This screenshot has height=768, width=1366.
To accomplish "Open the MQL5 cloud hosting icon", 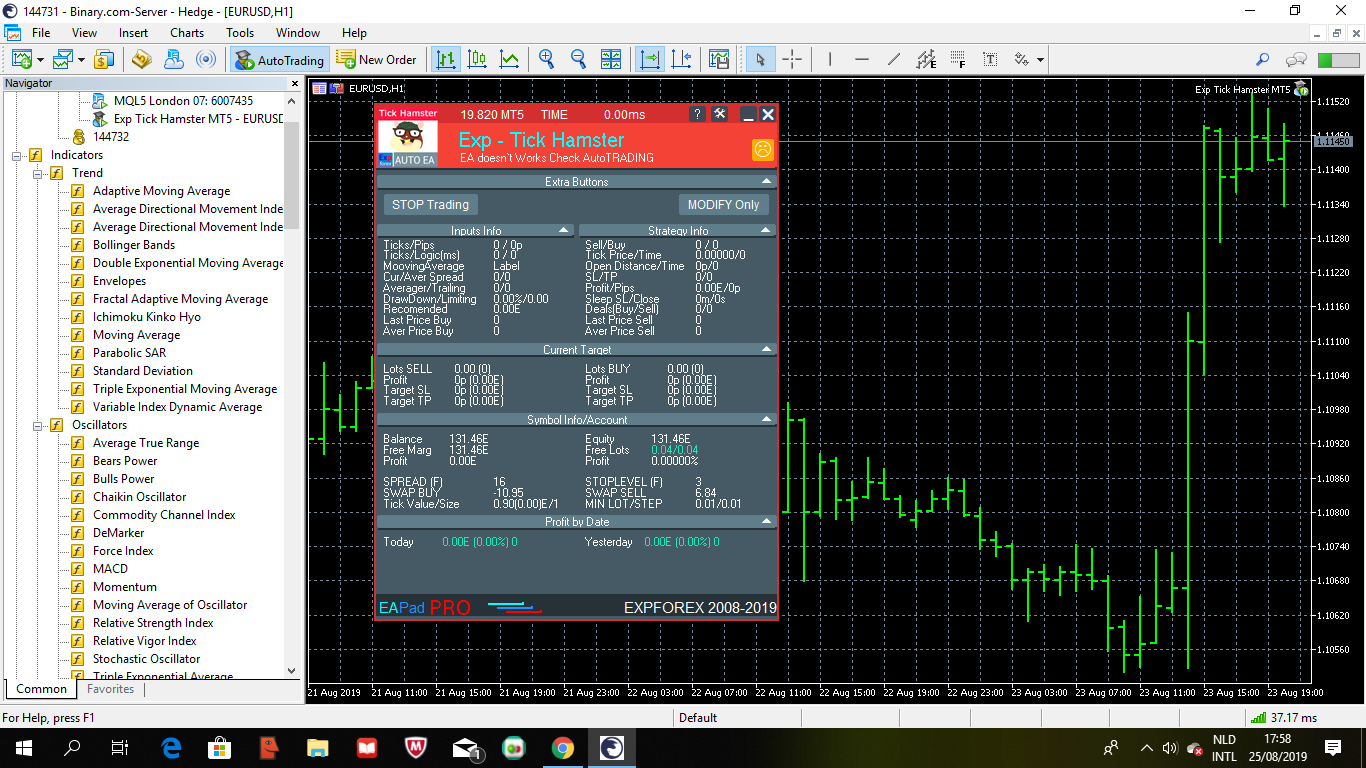I will [175, 60].
